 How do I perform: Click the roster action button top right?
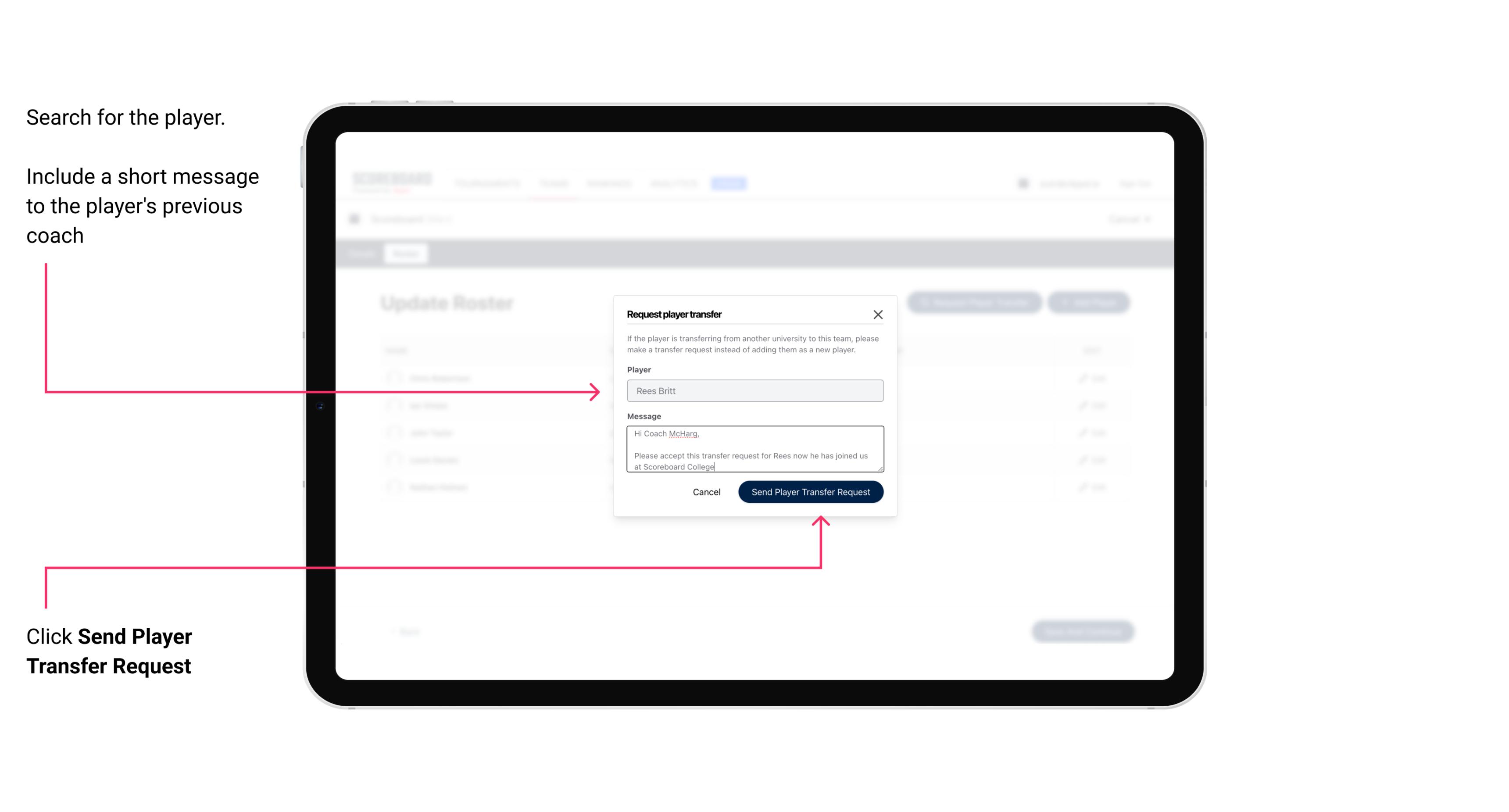pos(1090,302)
